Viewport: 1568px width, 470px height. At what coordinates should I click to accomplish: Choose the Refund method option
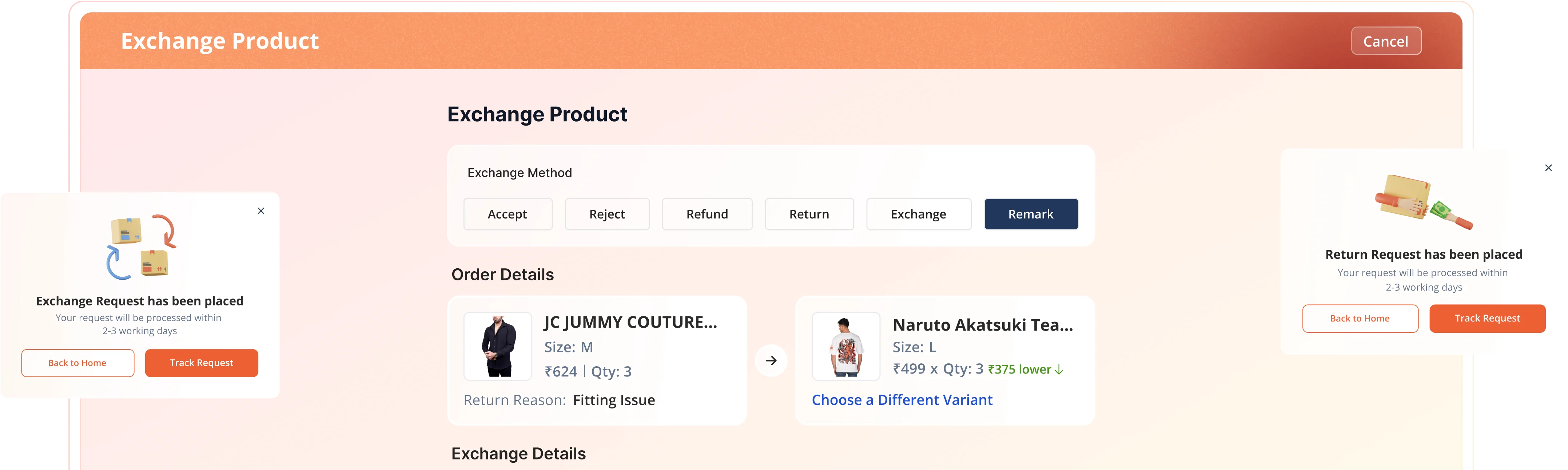707,214
